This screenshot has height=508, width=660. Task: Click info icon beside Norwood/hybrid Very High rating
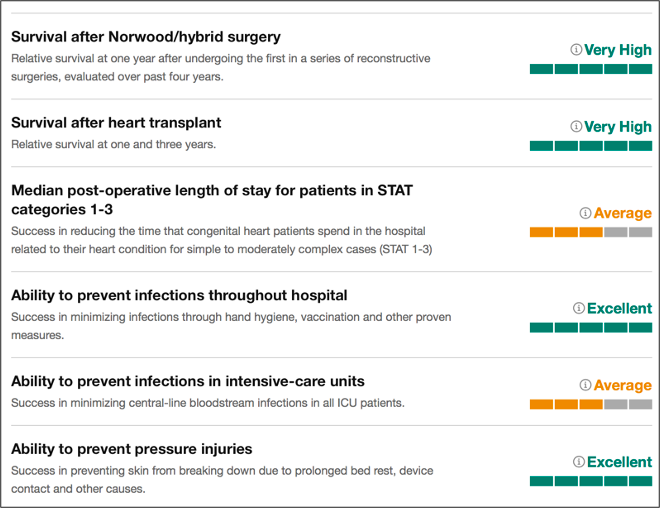click(576, 49)
